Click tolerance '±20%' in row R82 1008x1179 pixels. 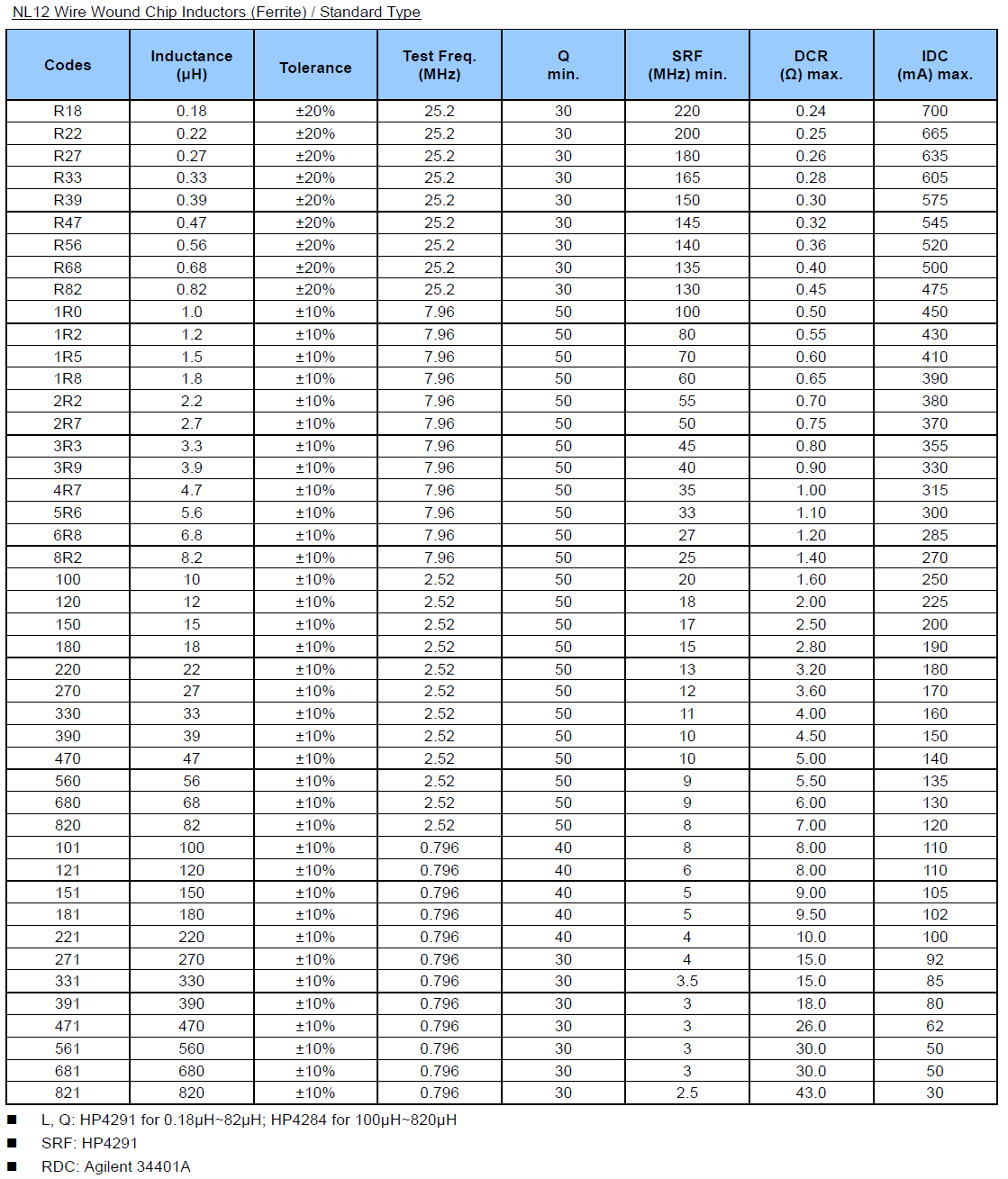(x=315, y=289)
